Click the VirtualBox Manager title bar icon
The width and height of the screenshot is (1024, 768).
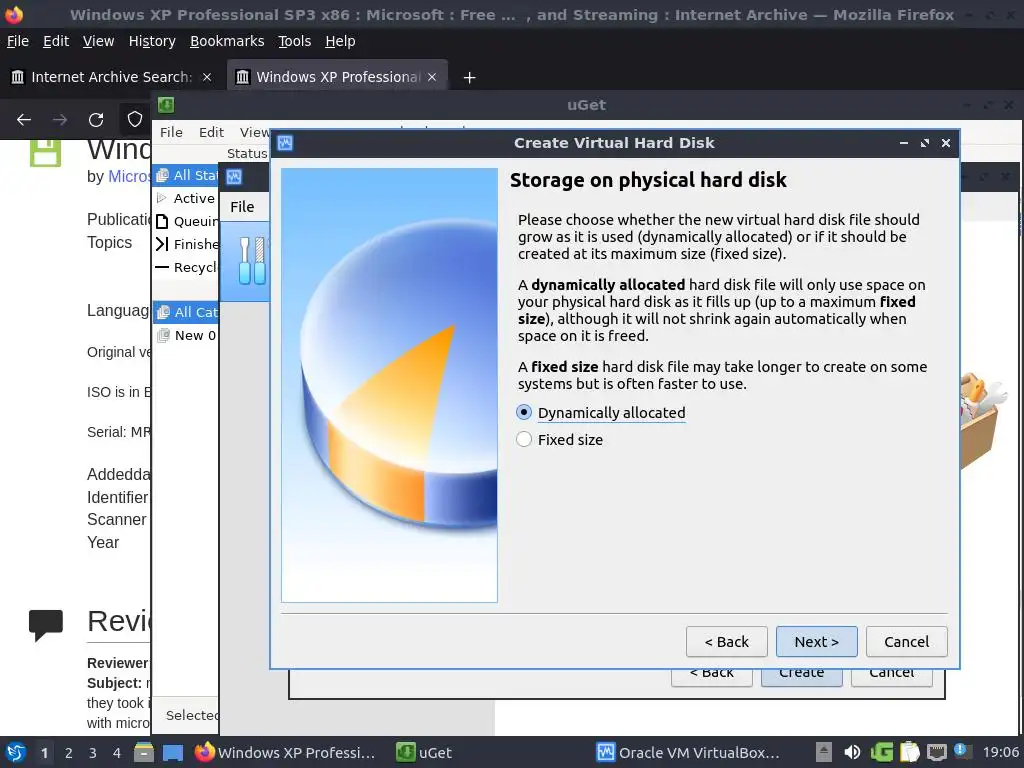pos(234,176)
